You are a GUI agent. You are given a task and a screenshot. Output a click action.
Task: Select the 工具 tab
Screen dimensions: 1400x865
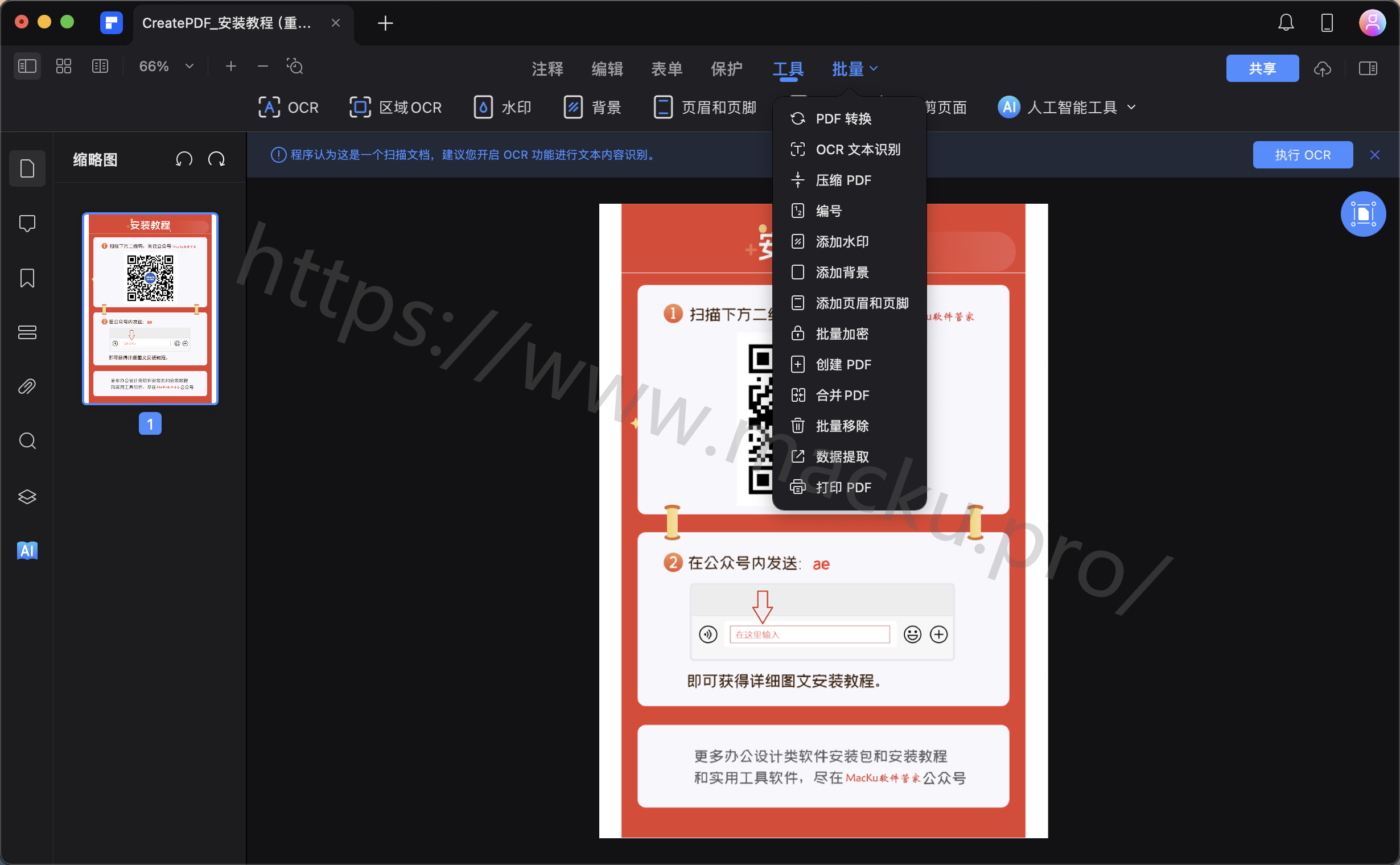788,69
